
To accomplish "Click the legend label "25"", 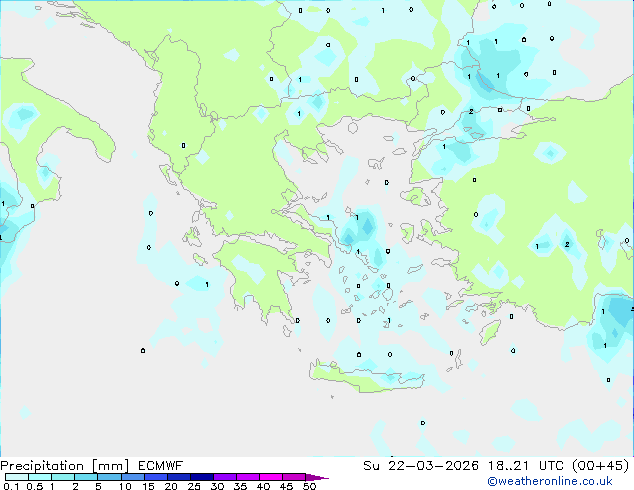I will point(194,486).
